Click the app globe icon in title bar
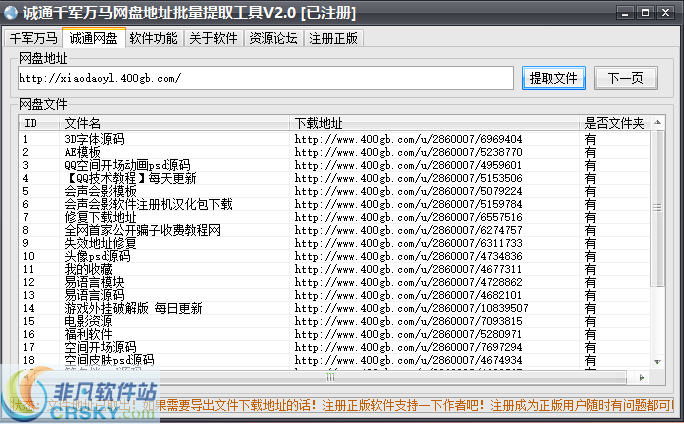This screenshot has height=424, width=684. [10, 13]
